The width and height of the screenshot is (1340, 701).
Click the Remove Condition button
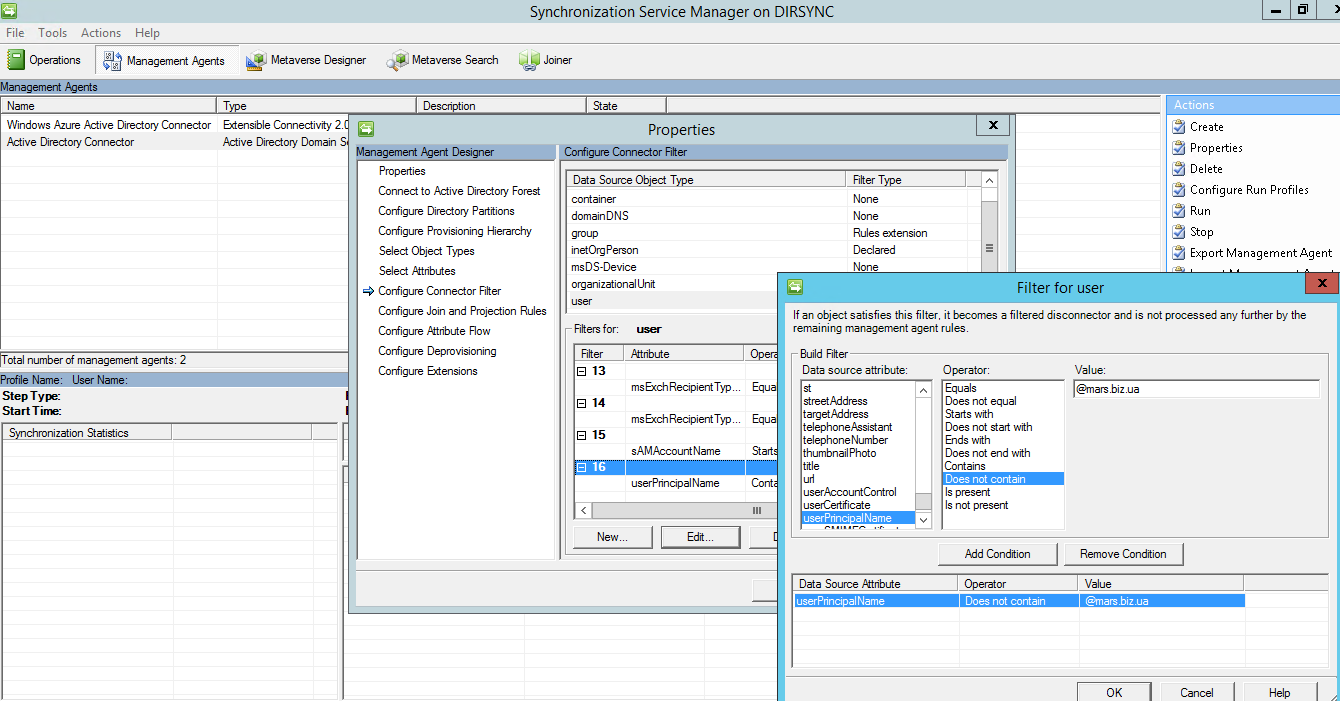[1123, 554]
